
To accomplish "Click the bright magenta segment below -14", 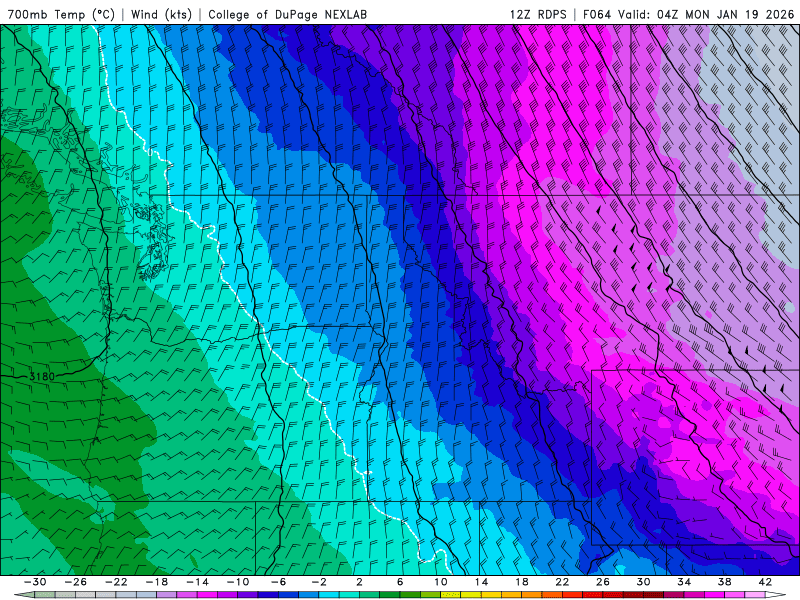I will pyautogui.click(x=208, y=595).
